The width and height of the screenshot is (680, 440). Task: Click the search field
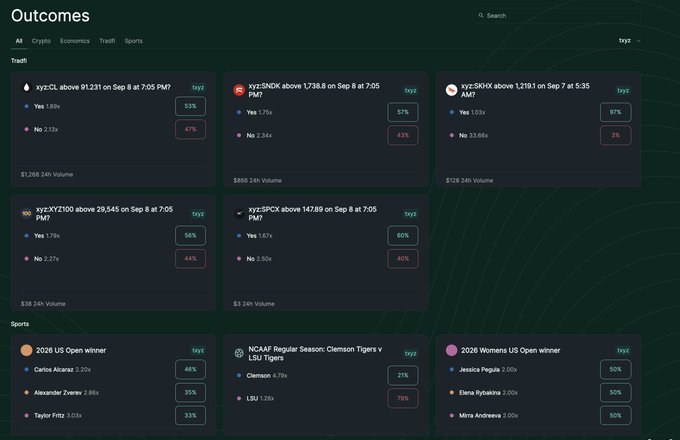[x=557, y=16]
